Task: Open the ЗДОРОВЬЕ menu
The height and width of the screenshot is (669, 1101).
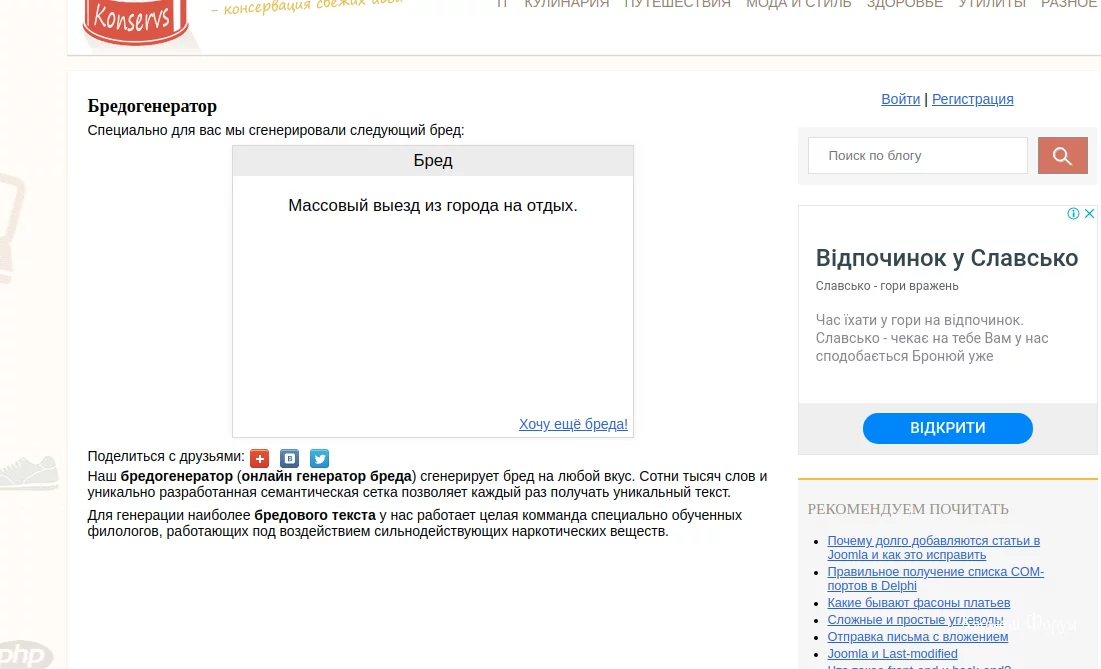Action: click(x=904, y=4)
